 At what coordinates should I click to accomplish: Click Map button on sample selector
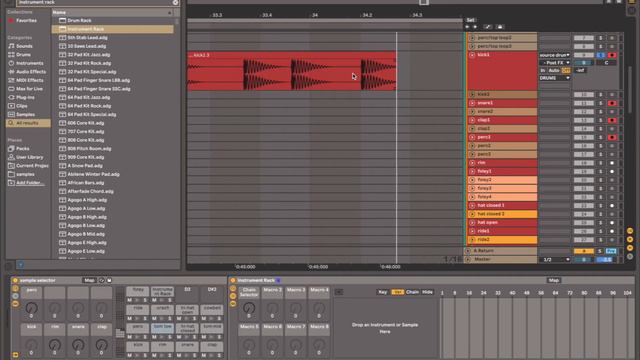pyautogui.click(x=89, y=280)
